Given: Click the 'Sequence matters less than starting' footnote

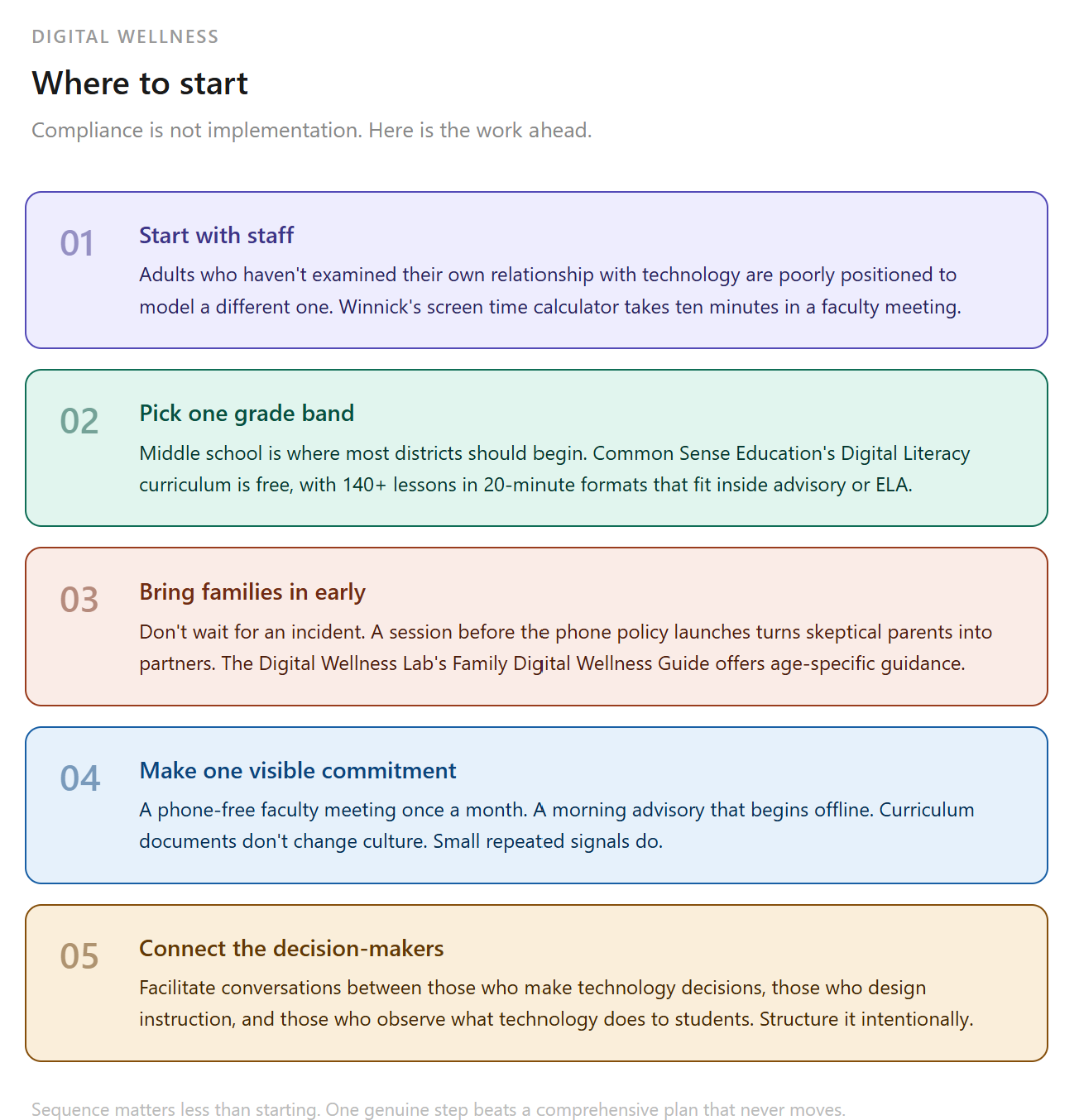Looking at the screenshot, I should pyautogui.click(x=439, y=1110).
